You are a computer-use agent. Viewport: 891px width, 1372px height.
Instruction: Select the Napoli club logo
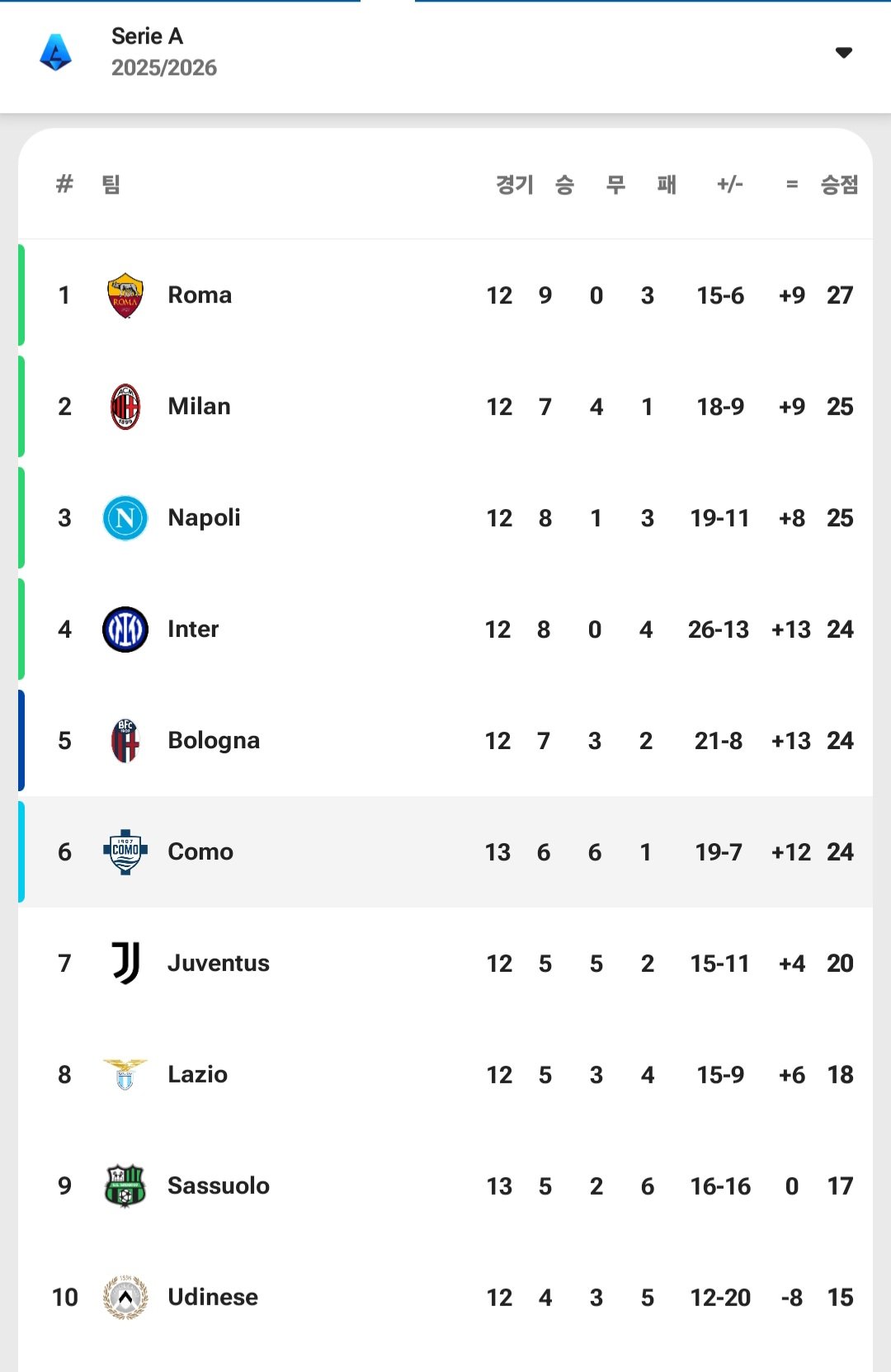click(125, 518)
